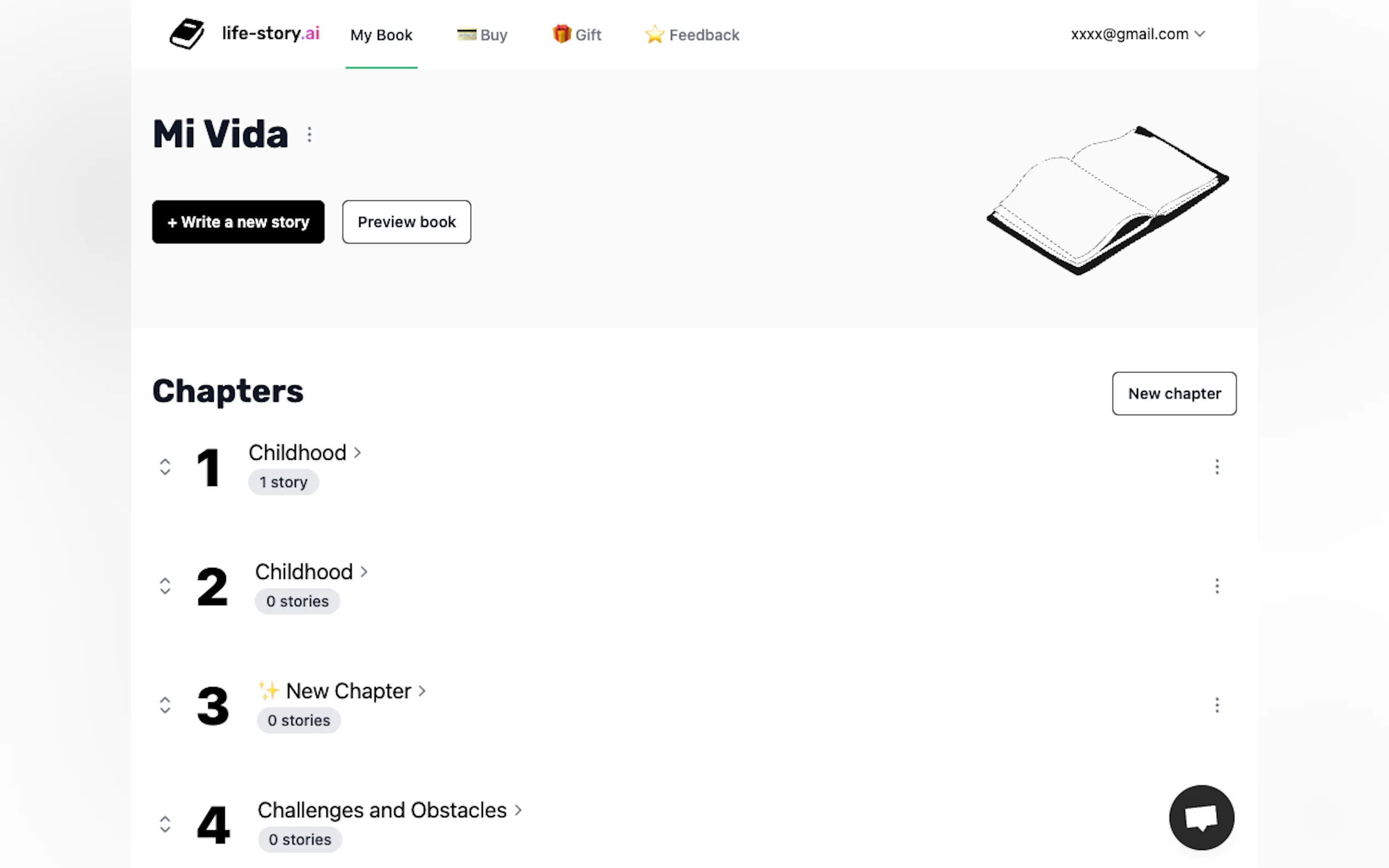Image resolution: width=1389 pixels, height=868 pixels.
Task: Click the life-story.ai book logo icon
Action: click(x=186, y=34)
